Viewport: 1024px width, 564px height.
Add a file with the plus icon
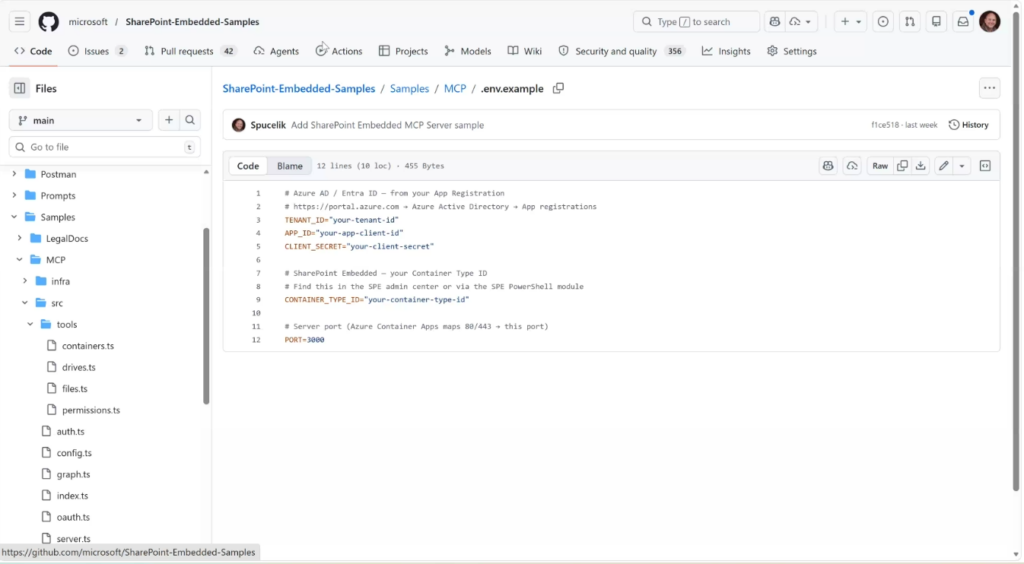click(168, 120)
